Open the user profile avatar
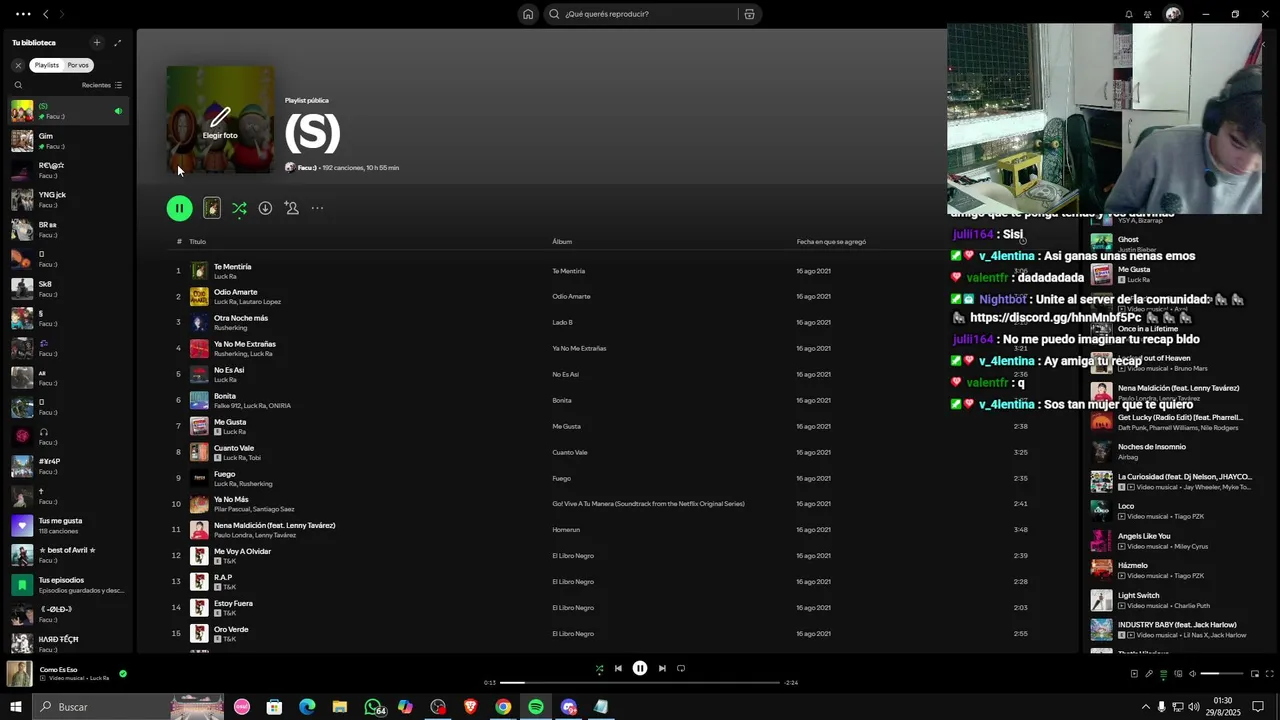The image size is (1280, 720). 1173,14
